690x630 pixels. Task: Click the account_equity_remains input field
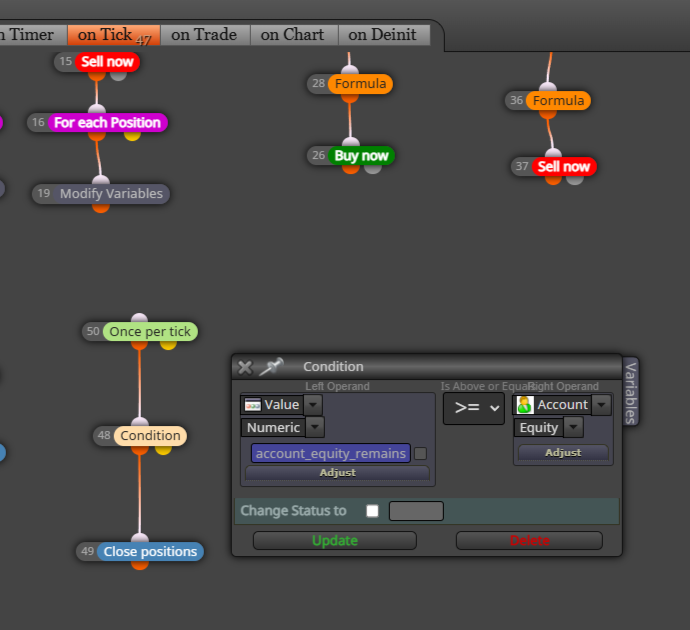tap(331, 454)
